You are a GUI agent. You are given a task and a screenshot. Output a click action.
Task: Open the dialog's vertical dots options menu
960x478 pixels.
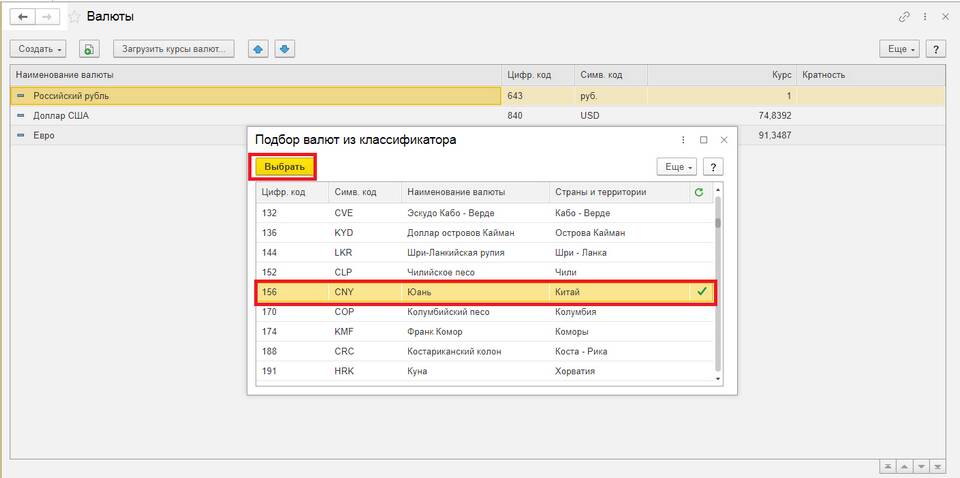point(683,140)
